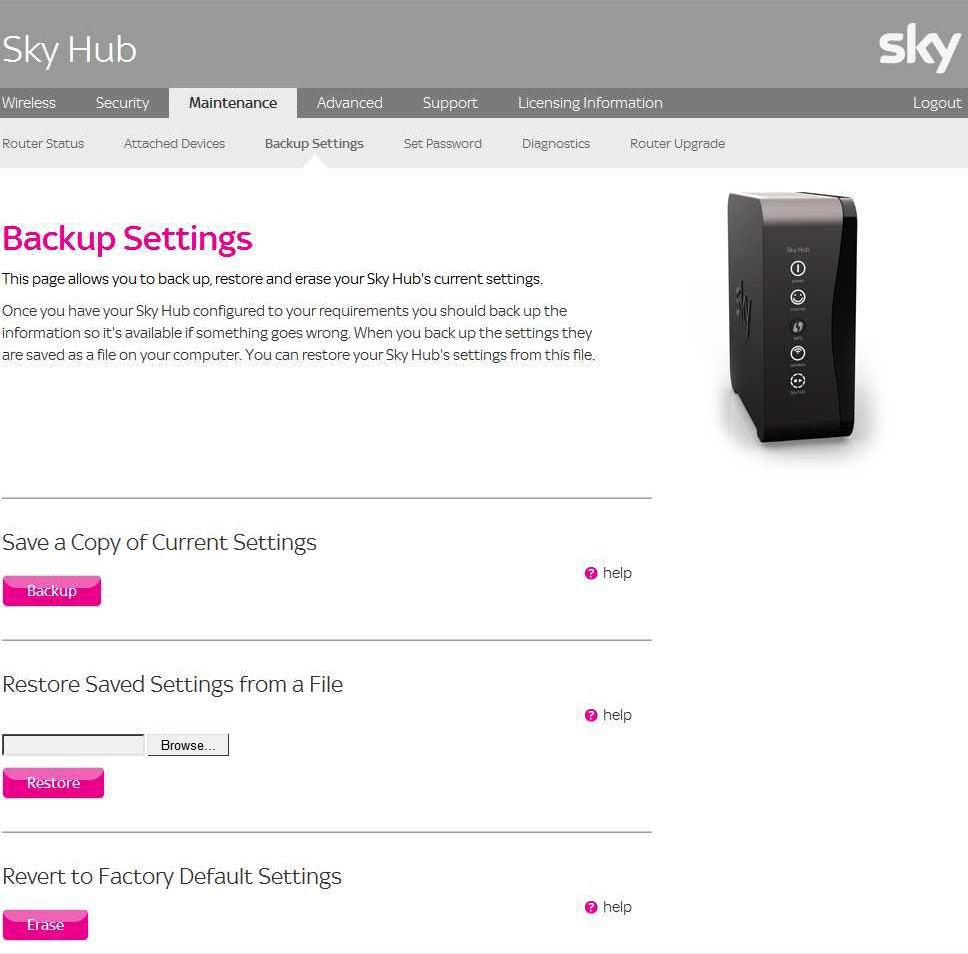Click the help icon near Erase button

(x=591, y=907)
